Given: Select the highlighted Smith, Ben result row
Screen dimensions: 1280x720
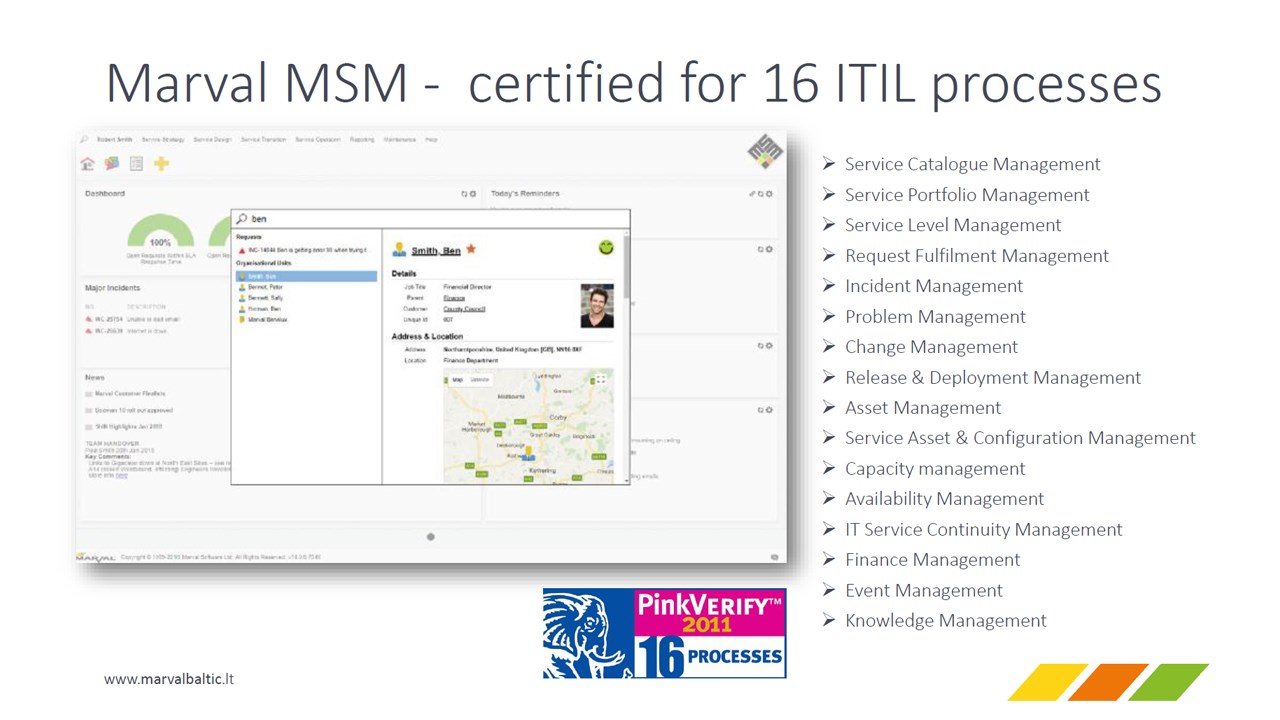Looking at the screenshot, I should (x=306, y=276).
